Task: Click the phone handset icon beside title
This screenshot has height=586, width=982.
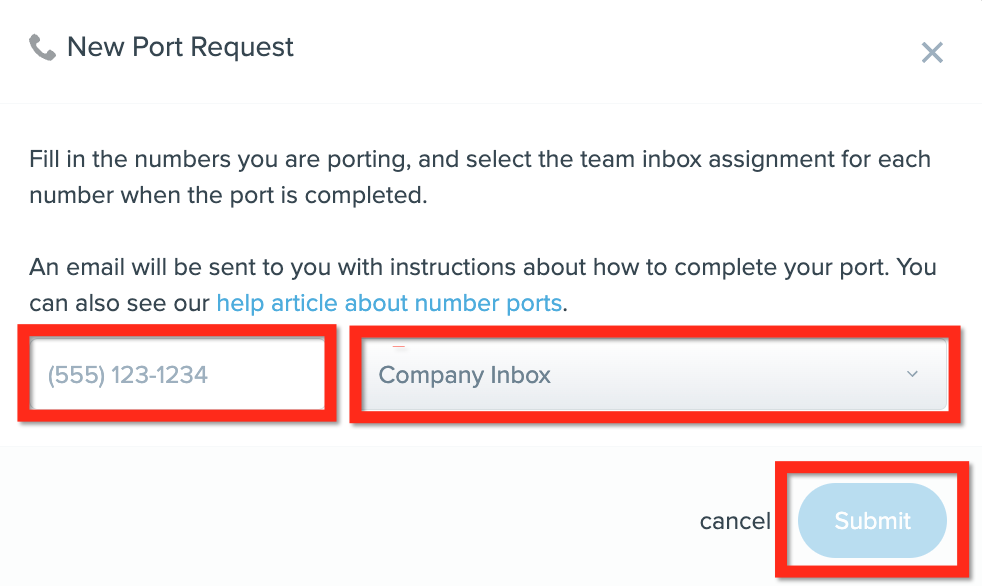Action: pyautogui.click(x=43, y=48)
